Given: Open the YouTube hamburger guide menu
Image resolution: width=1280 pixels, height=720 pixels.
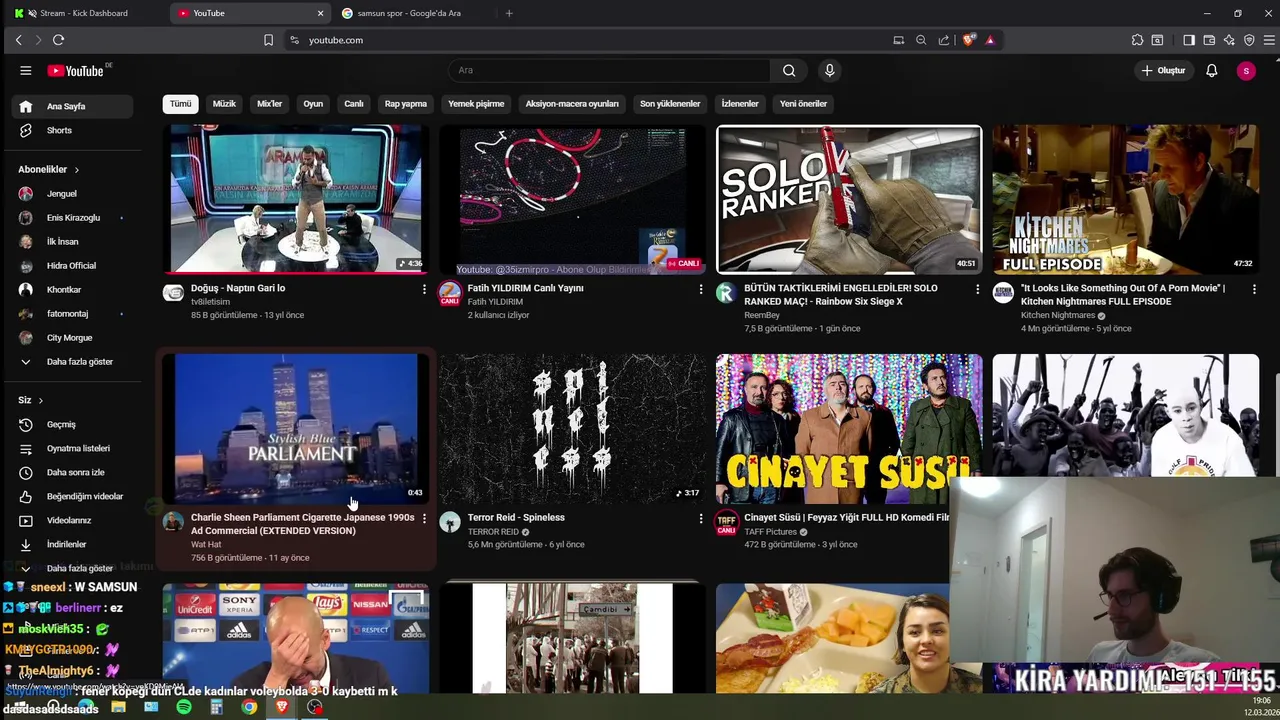Looking at the screenshot, I should point(26,70).
